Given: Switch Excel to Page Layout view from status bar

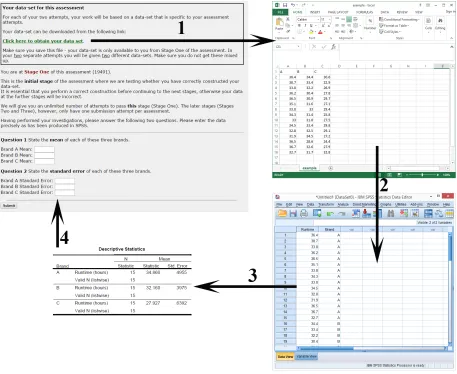Looking at the screenshot, I should click(x=389, y=175).
